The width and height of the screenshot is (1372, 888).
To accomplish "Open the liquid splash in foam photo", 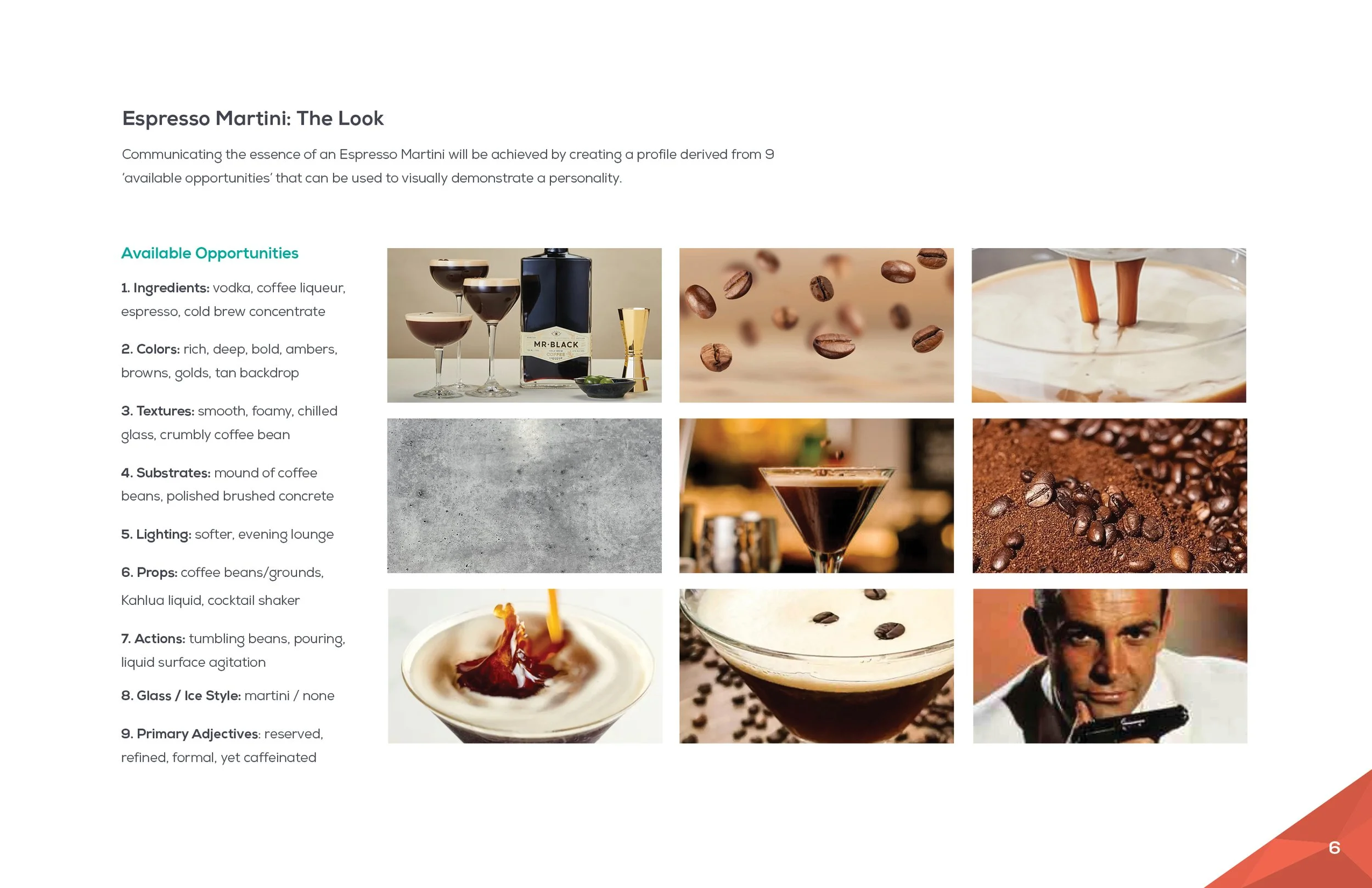I will pos(525,666).
